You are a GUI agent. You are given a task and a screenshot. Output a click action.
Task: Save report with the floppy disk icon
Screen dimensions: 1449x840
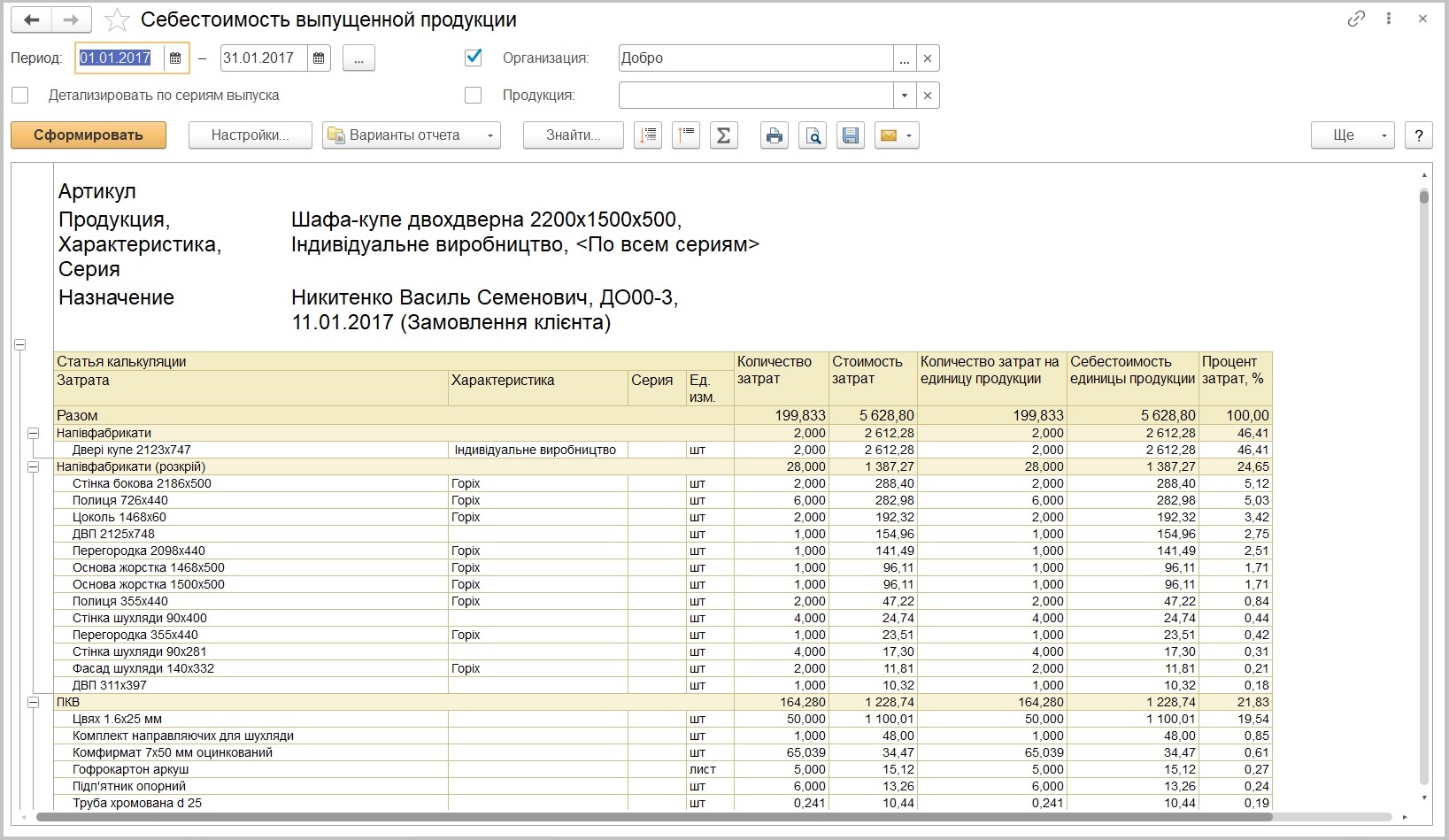pos(851,135)
